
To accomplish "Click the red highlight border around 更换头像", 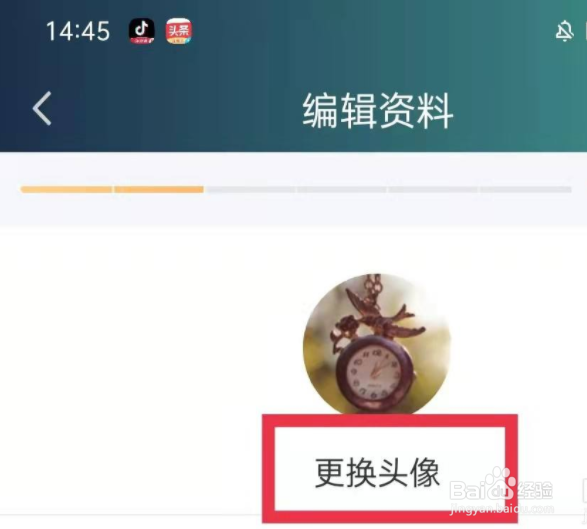I will coord(390,468).
